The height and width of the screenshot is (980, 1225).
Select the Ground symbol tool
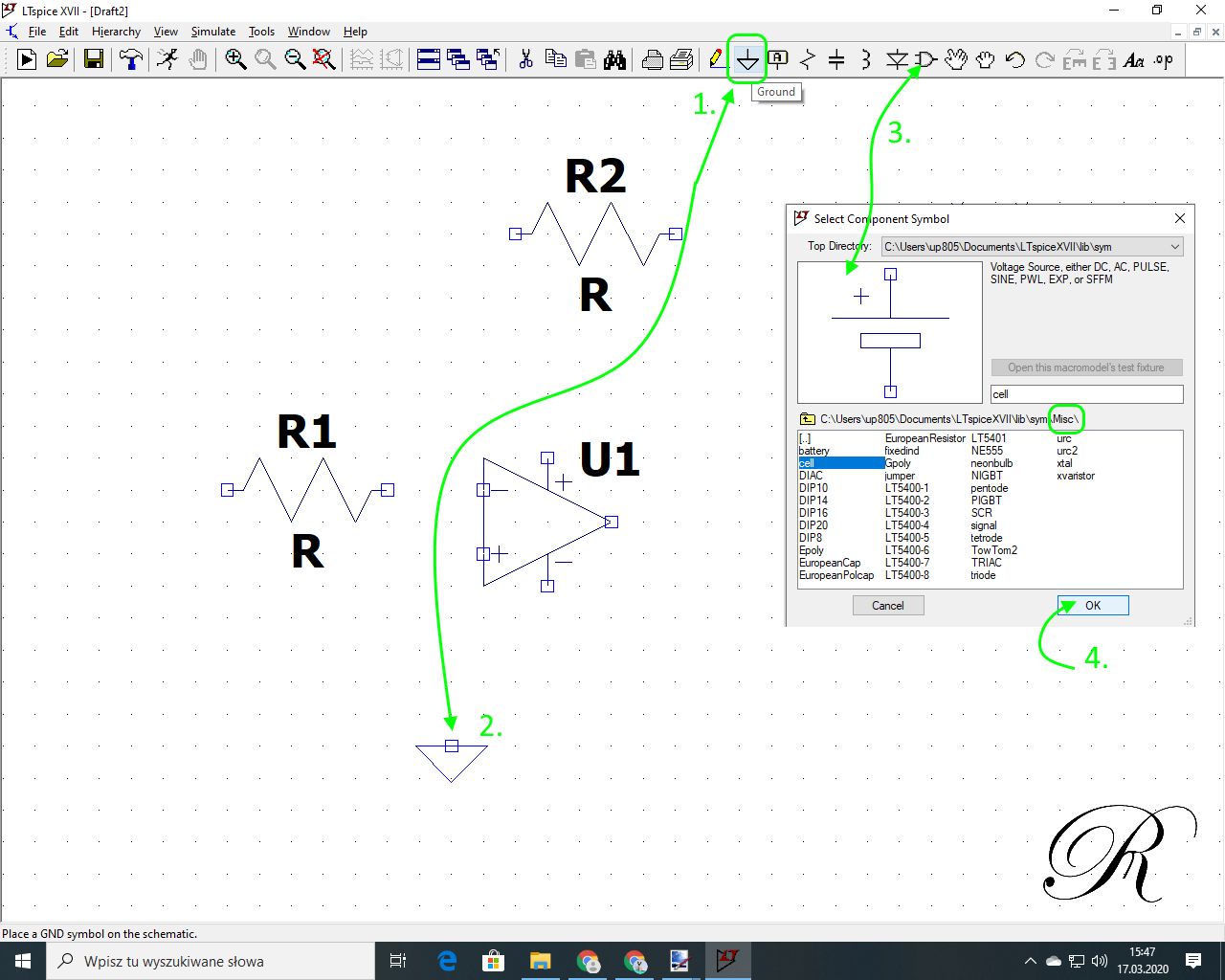[x=747, y=59]
